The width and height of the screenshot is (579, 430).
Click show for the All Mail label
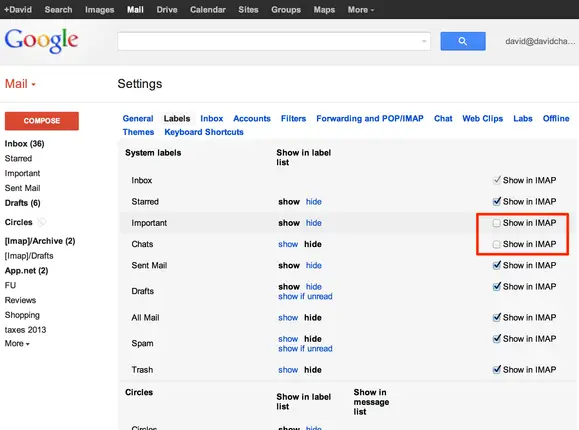tap(288, 317)
